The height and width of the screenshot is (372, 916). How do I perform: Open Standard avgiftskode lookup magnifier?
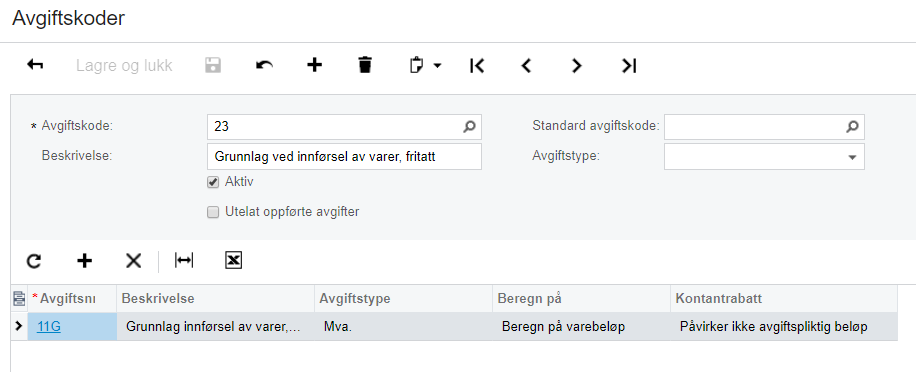pyautogui.click(x=852, y=126)
